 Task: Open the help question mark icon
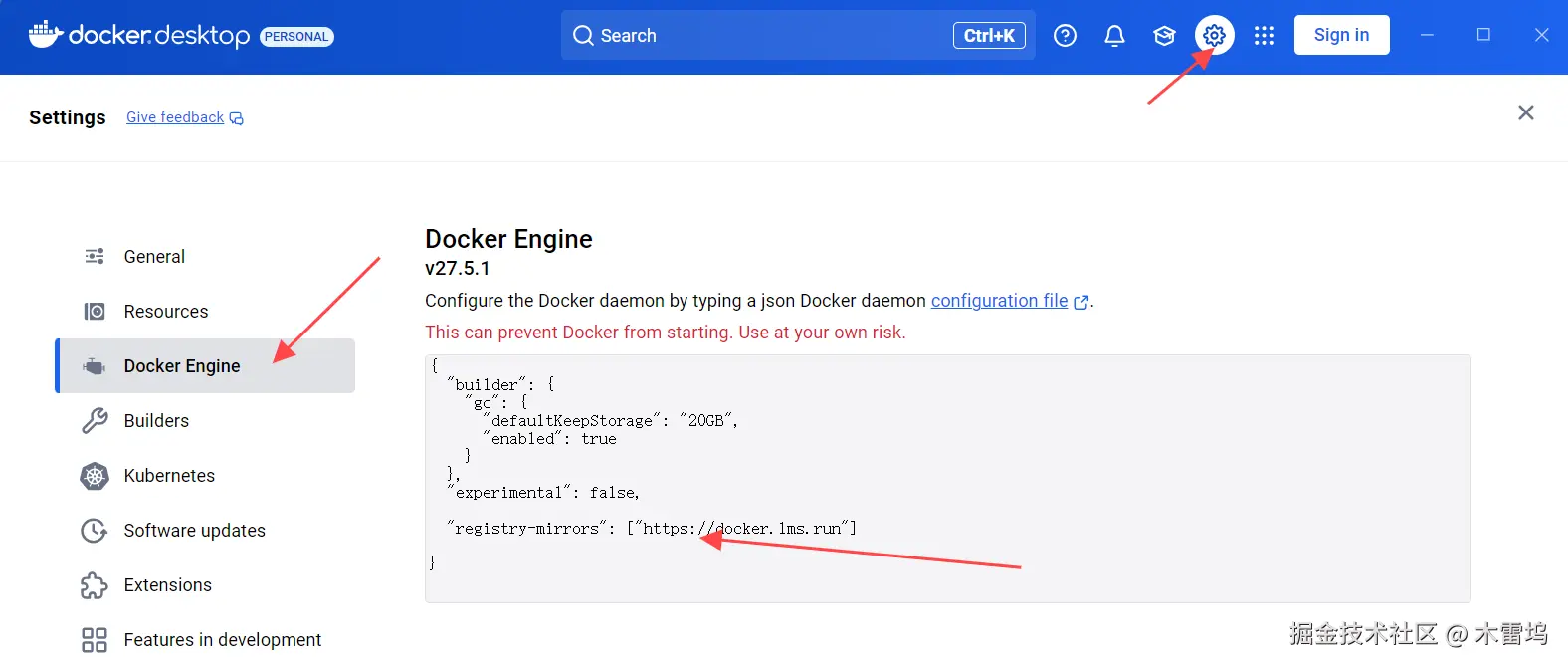[1065, 36]
